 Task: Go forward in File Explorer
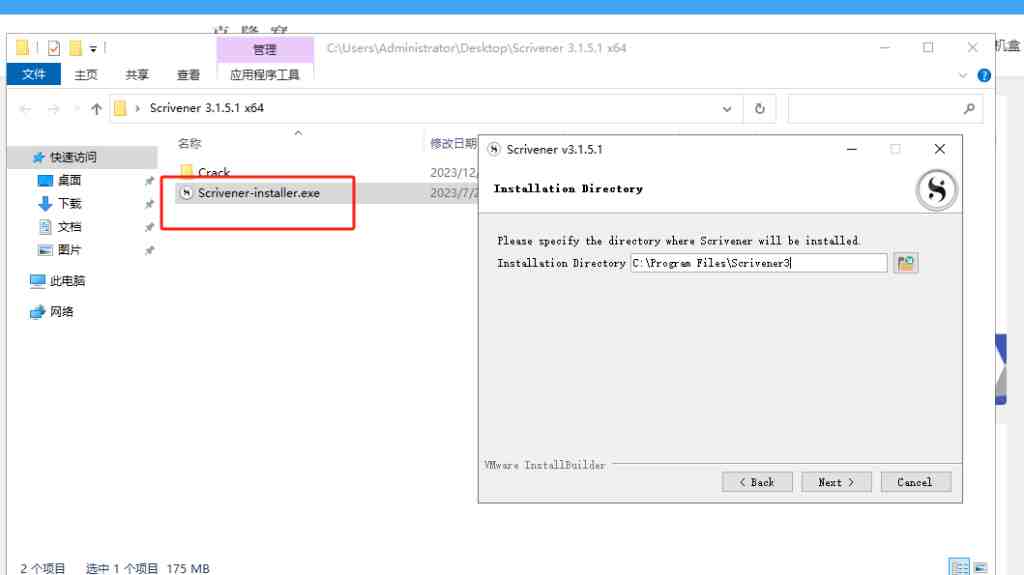(x=54, y=108)
